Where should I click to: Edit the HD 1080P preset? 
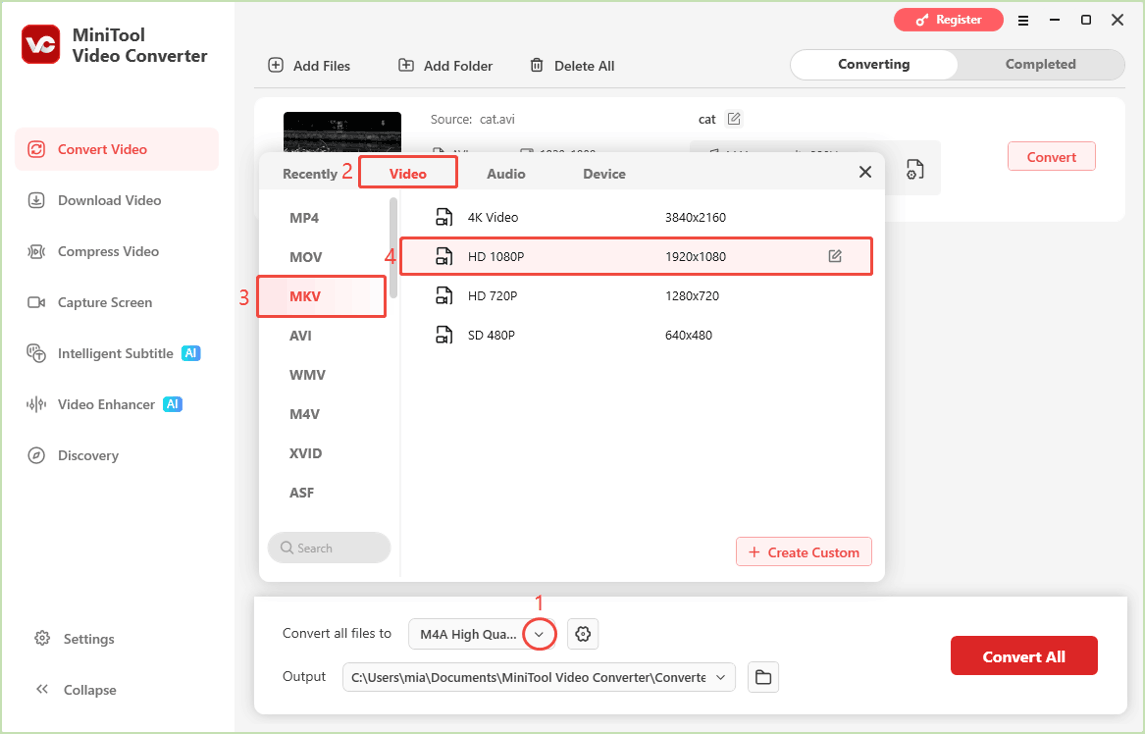835,256
